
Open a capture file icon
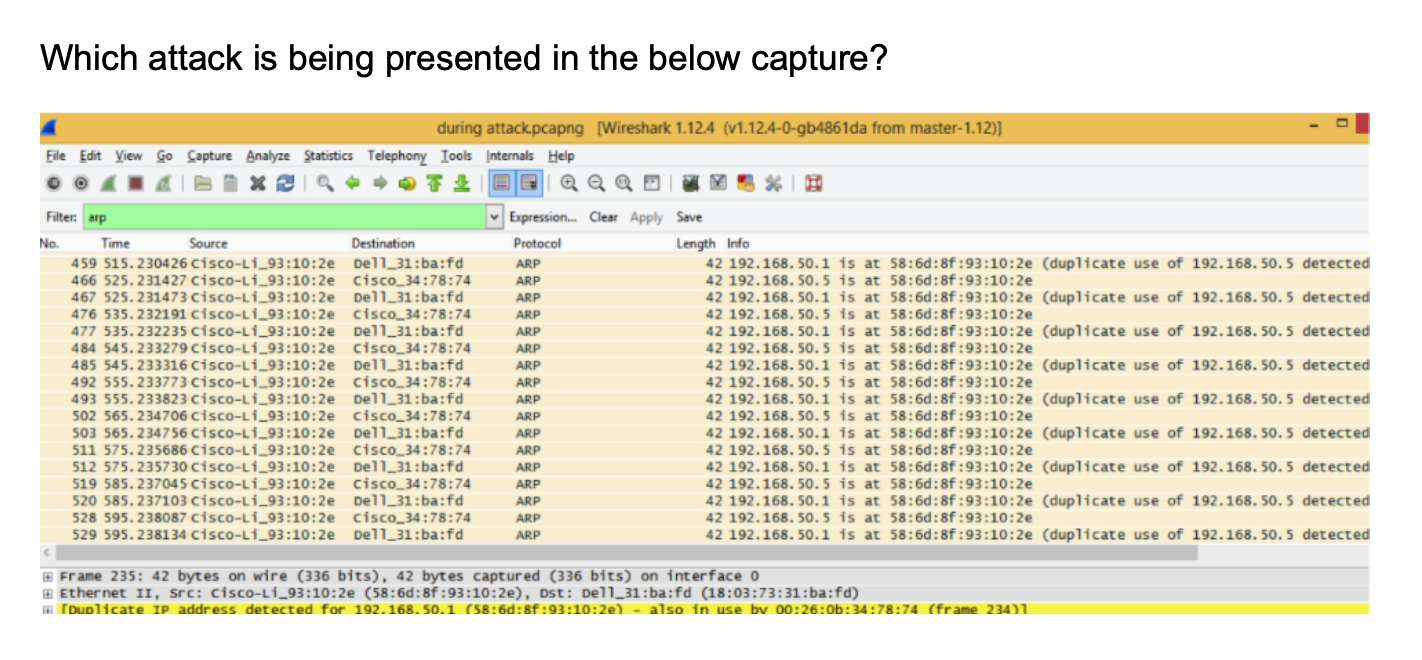[203, 184]
